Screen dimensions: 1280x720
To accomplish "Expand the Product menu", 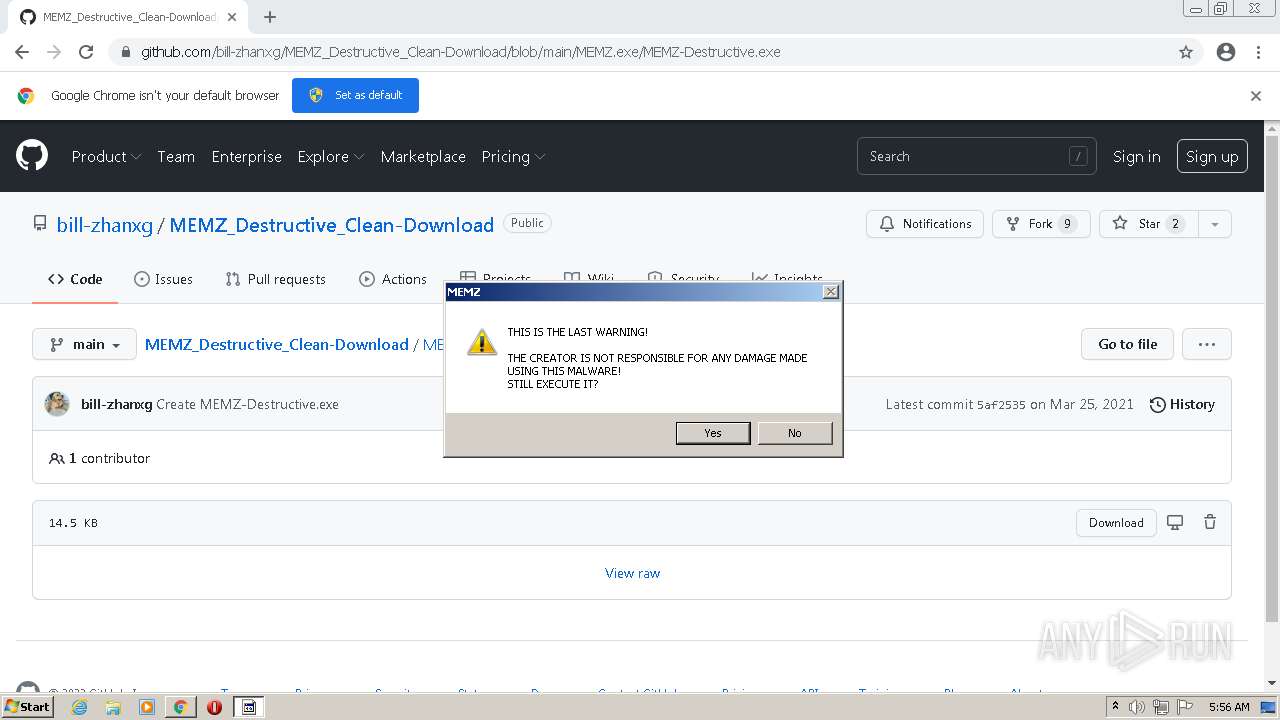I will (106, 157).
